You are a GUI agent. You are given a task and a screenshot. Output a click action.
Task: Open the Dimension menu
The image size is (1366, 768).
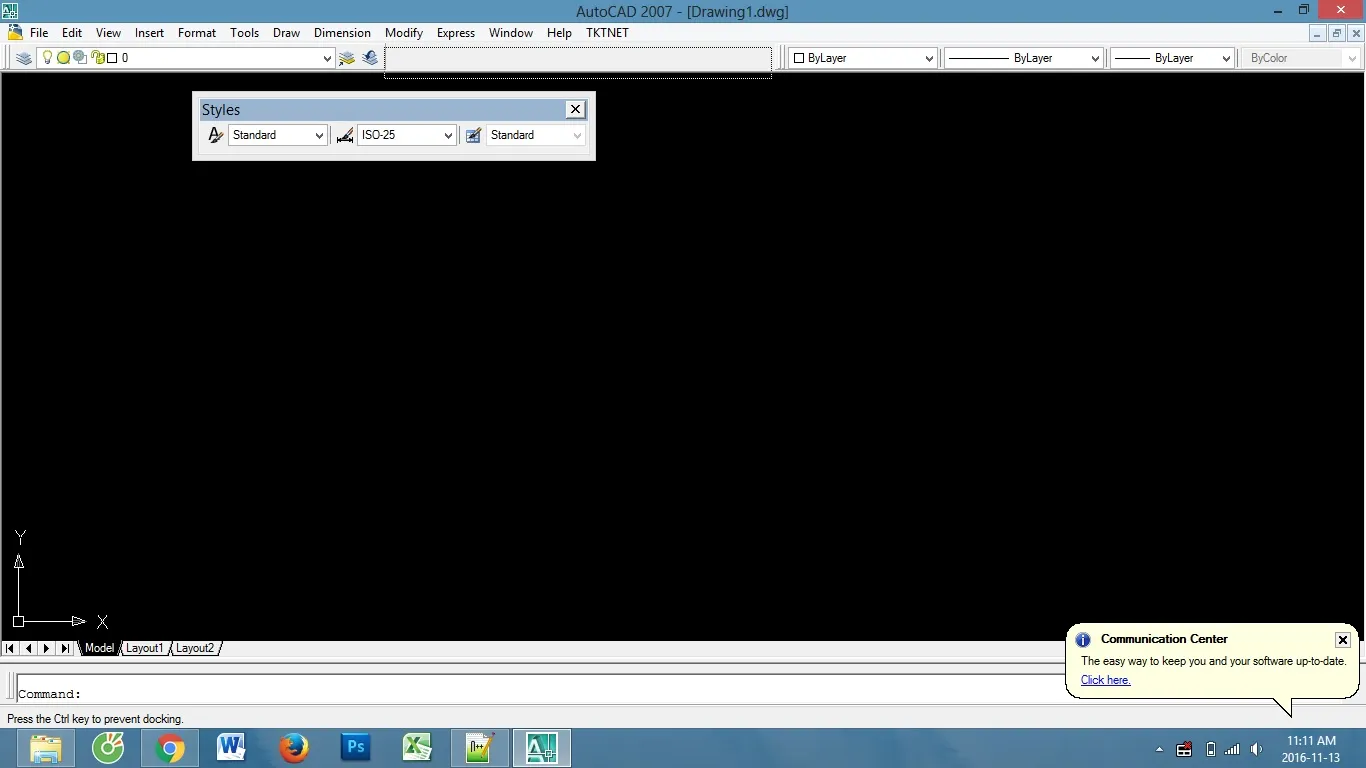pyautogui.click(x=342, y=33)
